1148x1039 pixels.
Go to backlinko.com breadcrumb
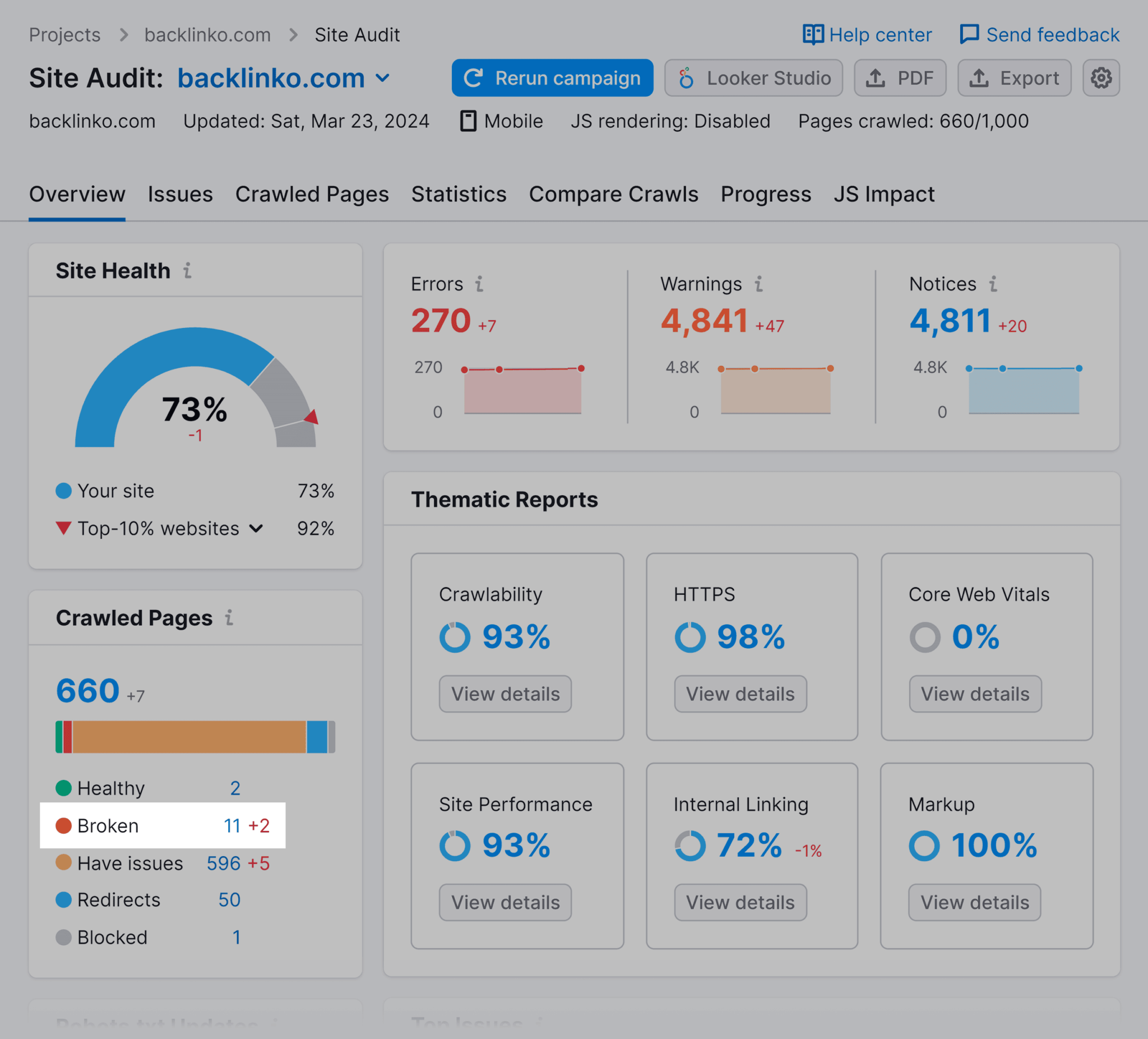(207, 35)
